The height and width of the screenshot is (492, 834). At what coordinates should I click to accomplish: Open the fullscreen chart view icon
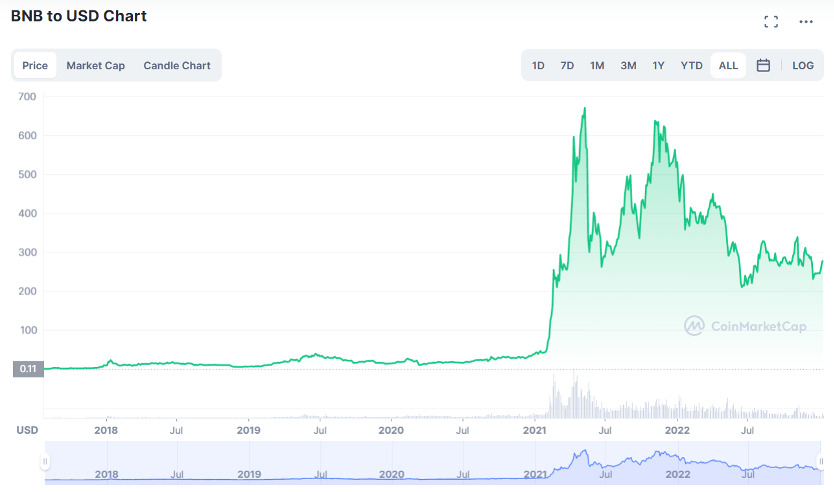(x=771, y=22)
